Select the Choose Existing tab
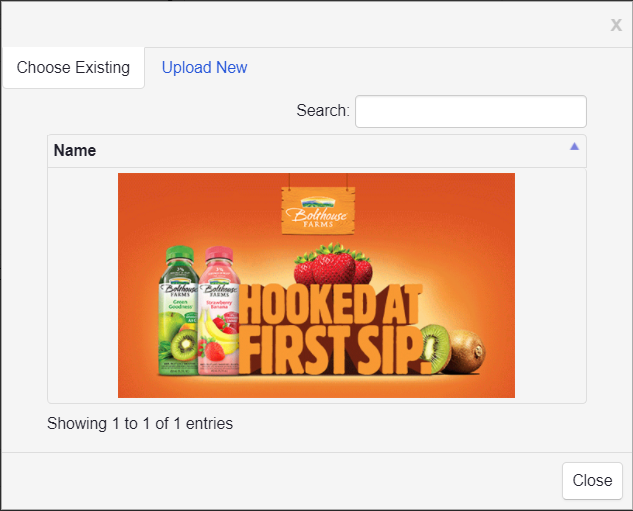This screenshot has height=511, width=633. point(73,67)
